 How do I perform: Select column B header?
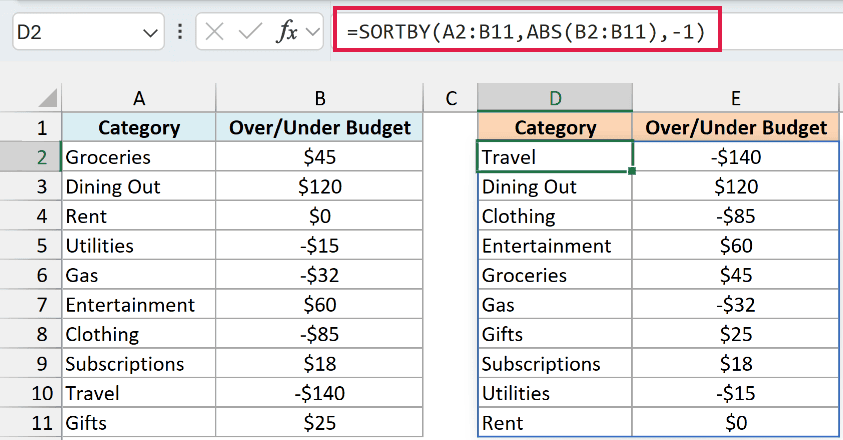[319, 98]
